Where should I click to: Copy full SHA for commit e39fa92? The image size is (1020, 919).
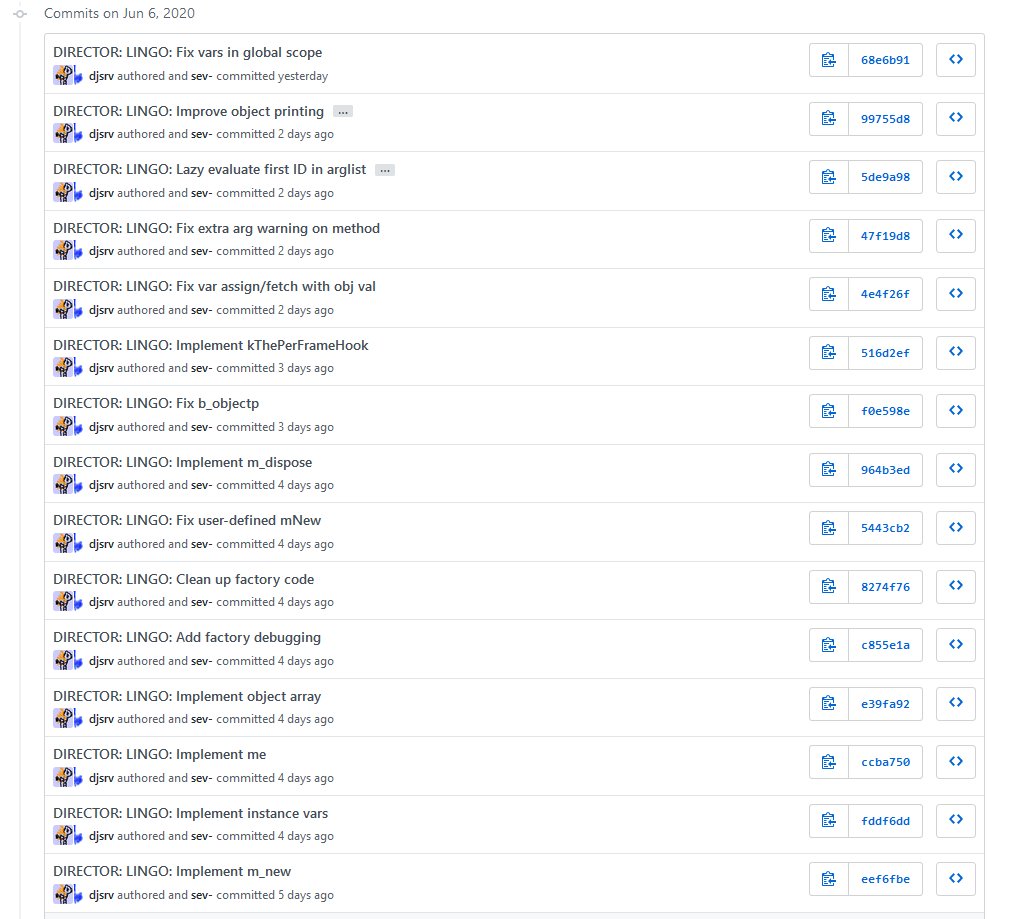pos(829,704)
